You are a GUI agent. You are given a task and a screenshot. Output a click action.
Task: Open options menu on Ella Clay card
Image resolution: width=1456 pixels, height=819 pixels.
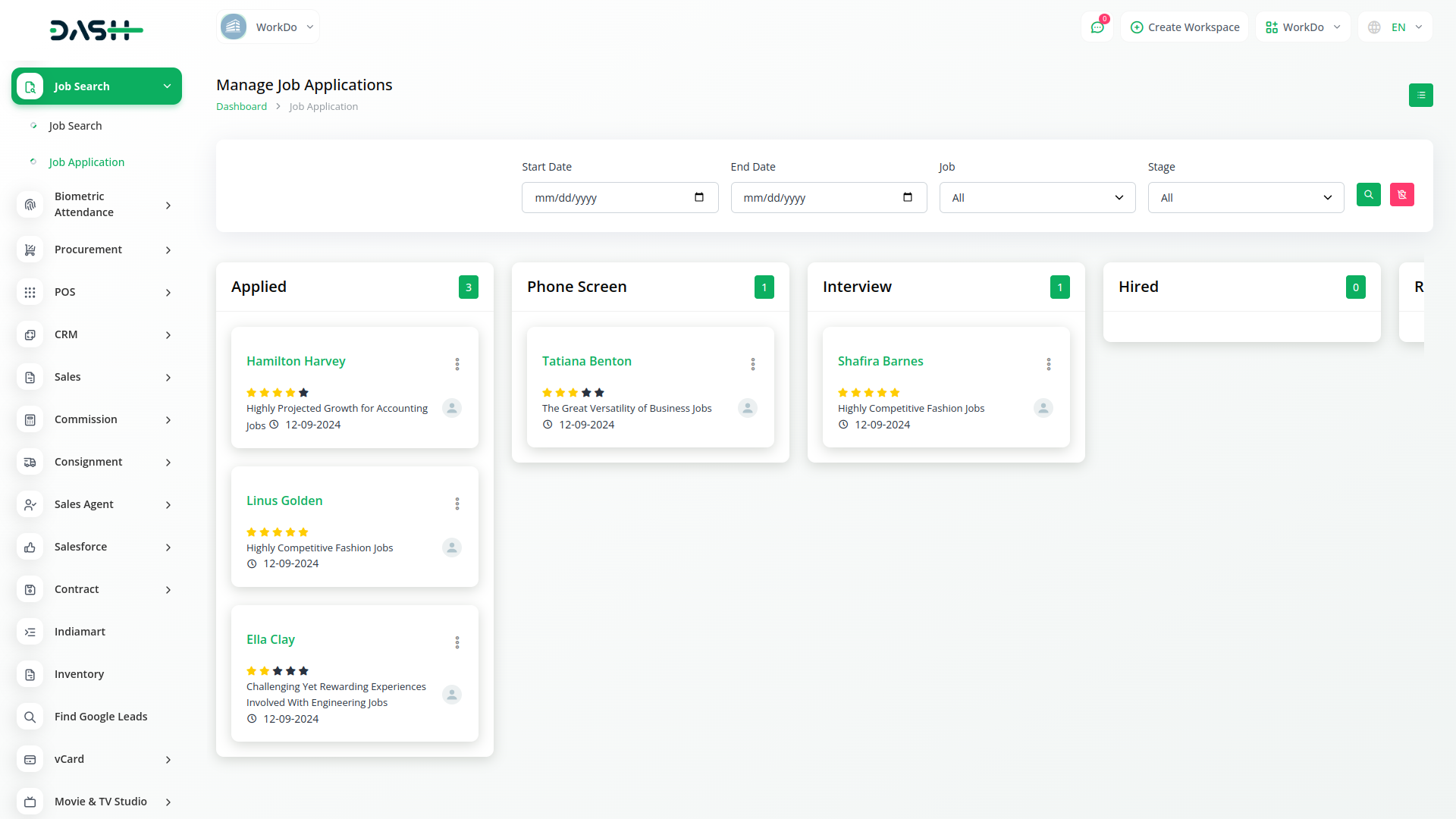pos(457,642)
